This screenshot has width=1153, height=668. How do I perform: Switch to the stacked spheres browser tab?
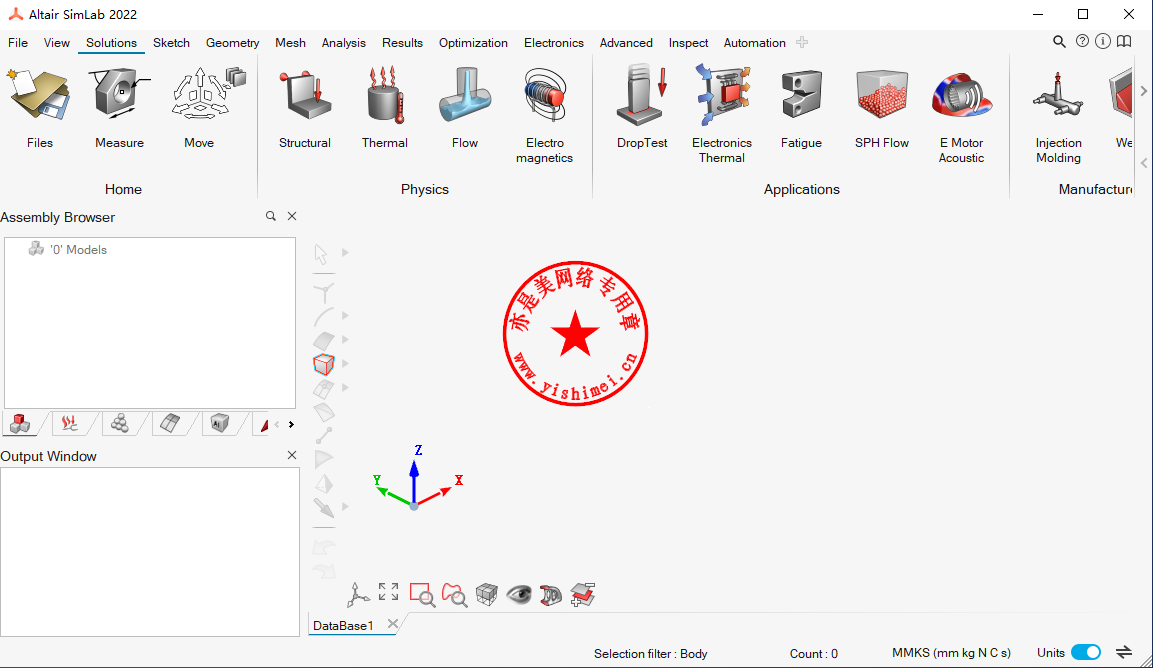120,423
